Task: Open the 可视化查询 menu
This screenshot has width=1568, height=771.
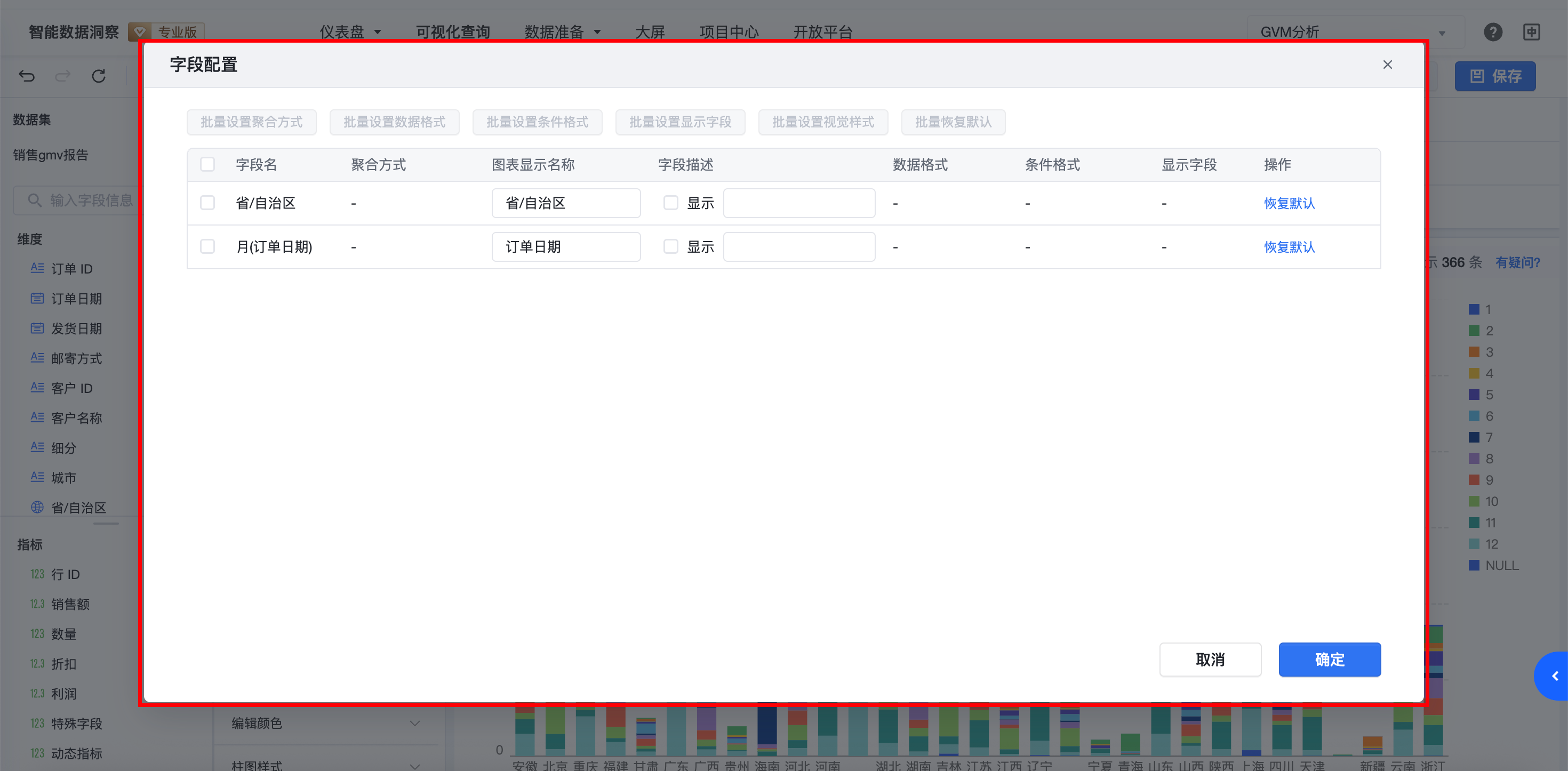Action: [x=452, y=32]
